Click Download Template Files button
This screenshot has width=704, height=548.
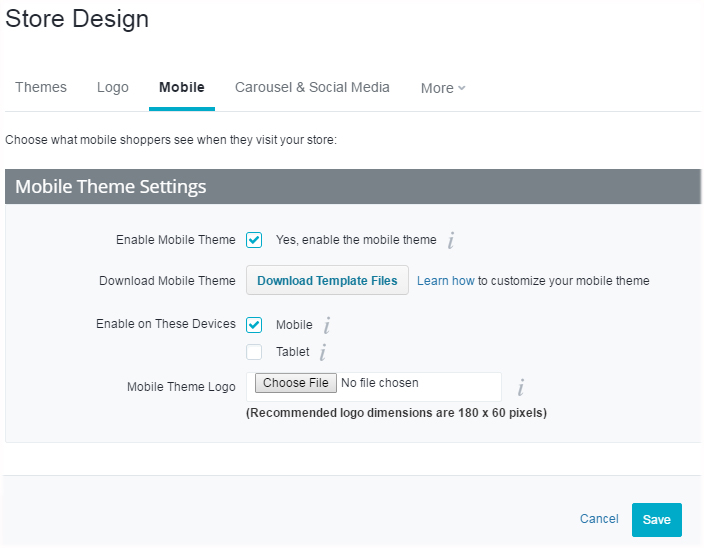pos(327,281)
